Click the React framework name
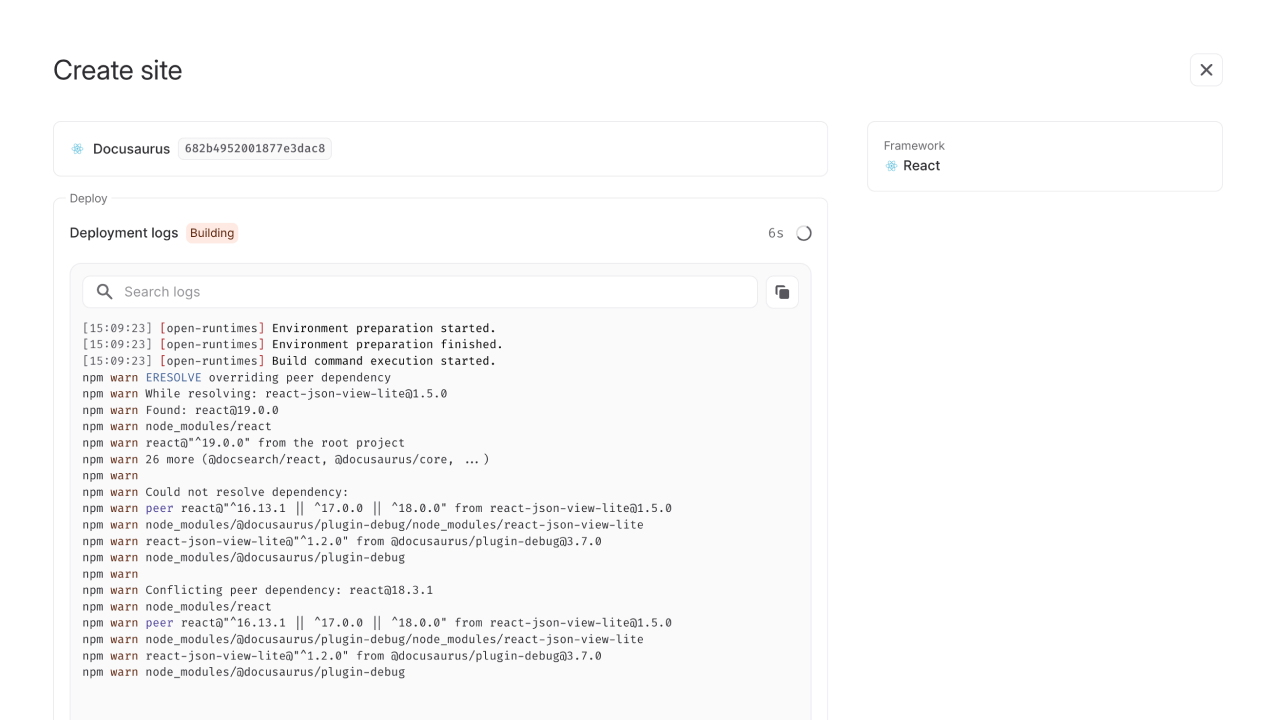 coord(921,166)
